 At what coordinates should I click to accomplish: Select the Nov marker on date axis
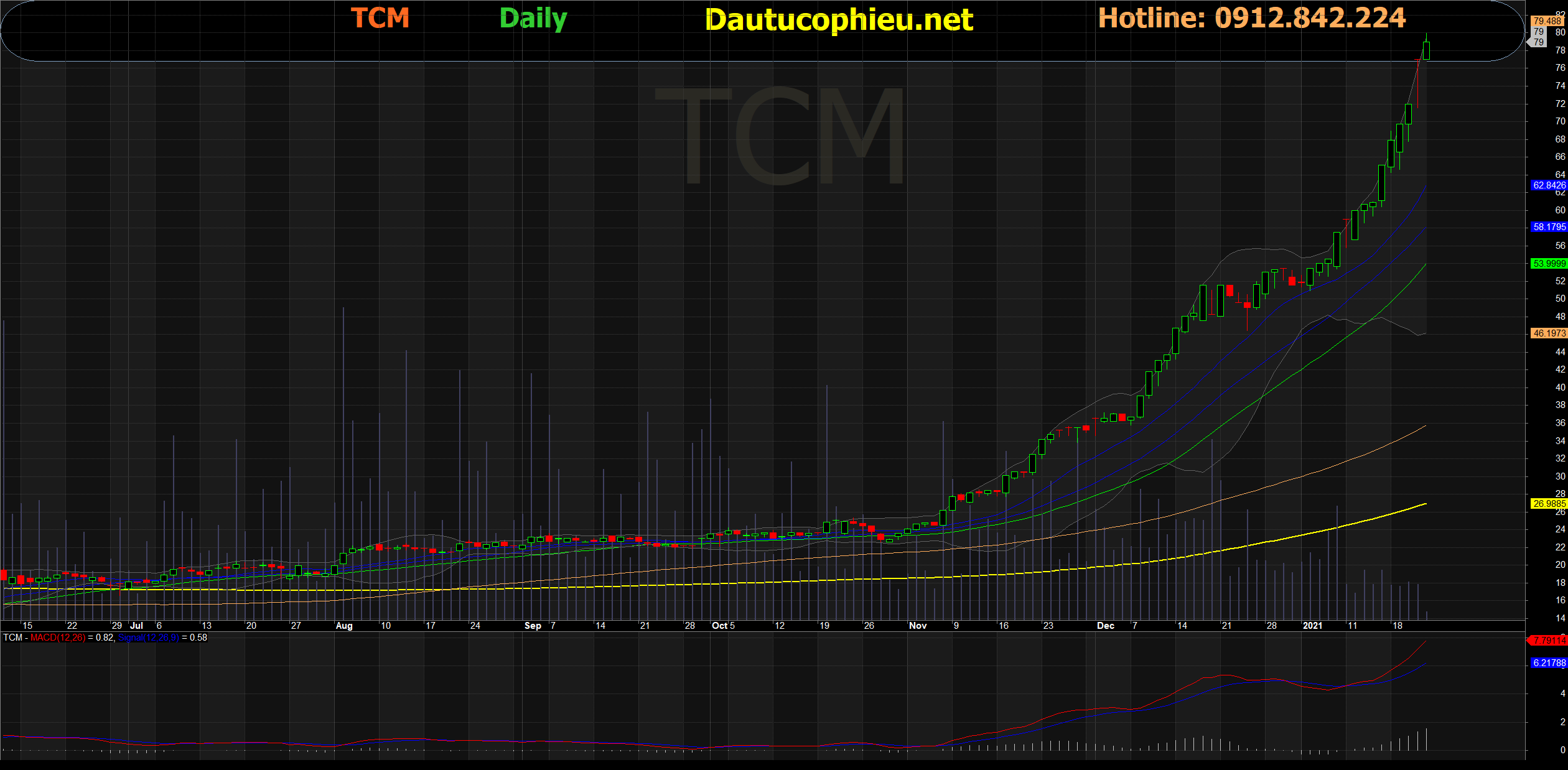[x=918, y=626]
